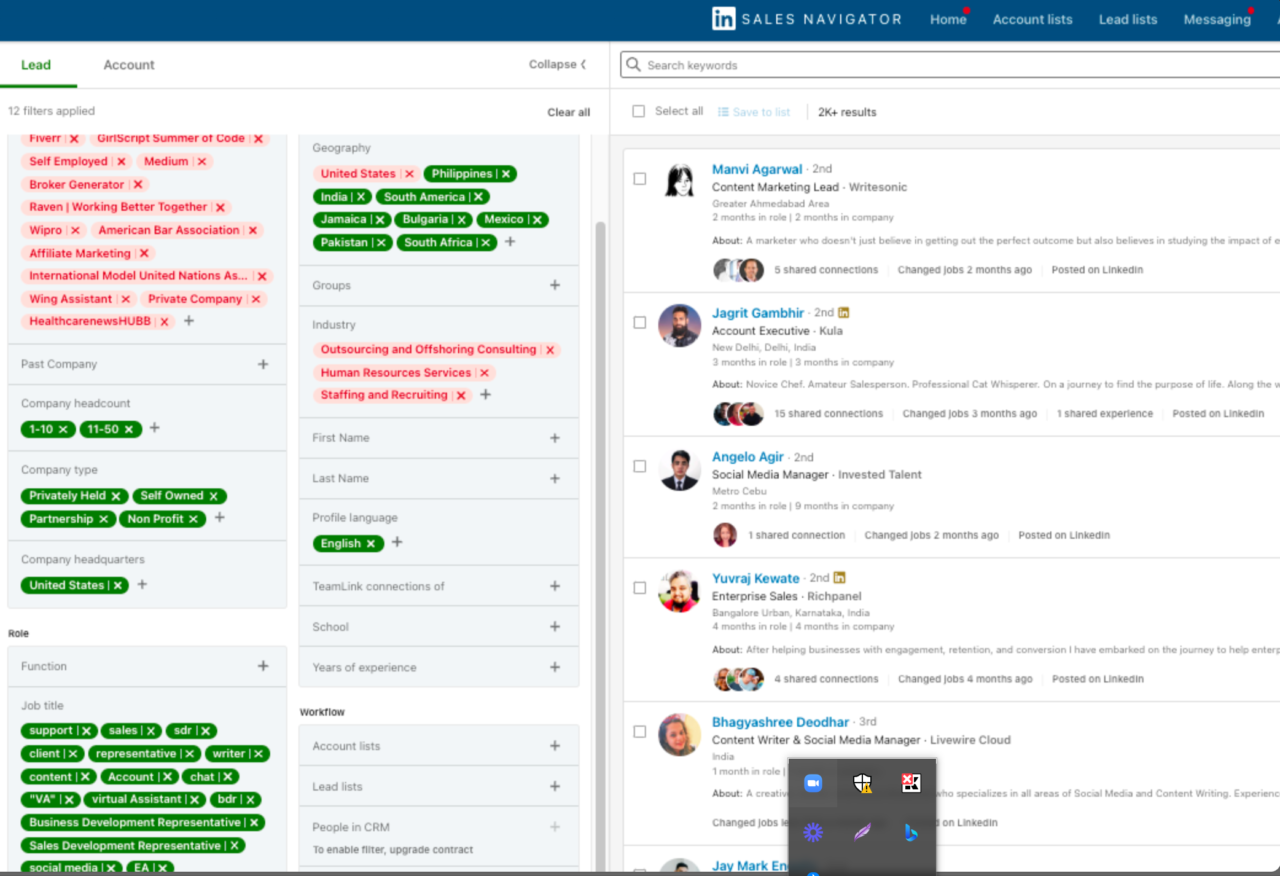1280x876 pixels.
Task: Click the search magnifier in the keywords bar
Action: [x=632, y=64]
